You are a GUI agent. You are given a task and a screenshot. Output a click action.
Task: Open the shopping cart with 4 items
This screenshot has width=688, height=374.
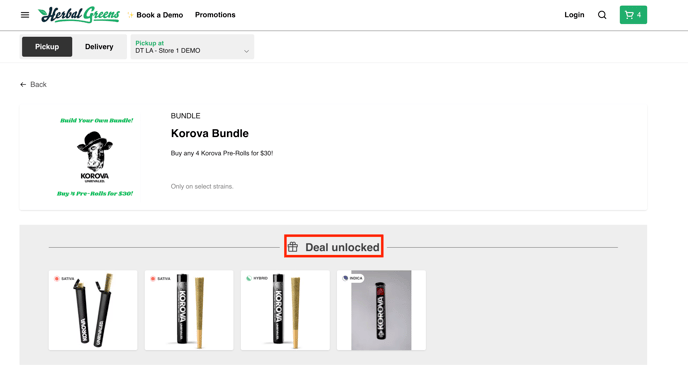(633, 15)
